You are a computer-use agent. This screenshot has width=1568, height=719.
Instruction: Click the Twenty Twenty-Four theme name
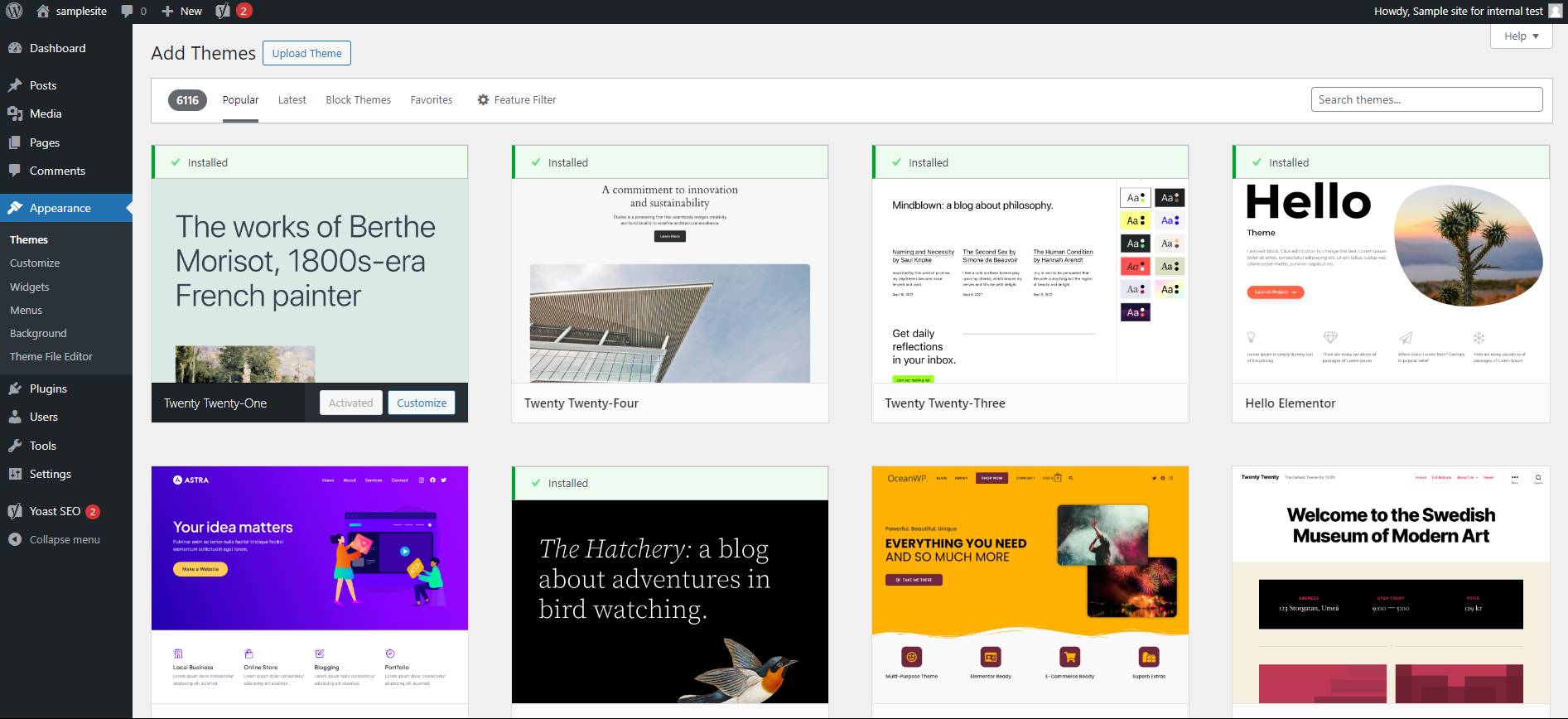coord(581,403)
